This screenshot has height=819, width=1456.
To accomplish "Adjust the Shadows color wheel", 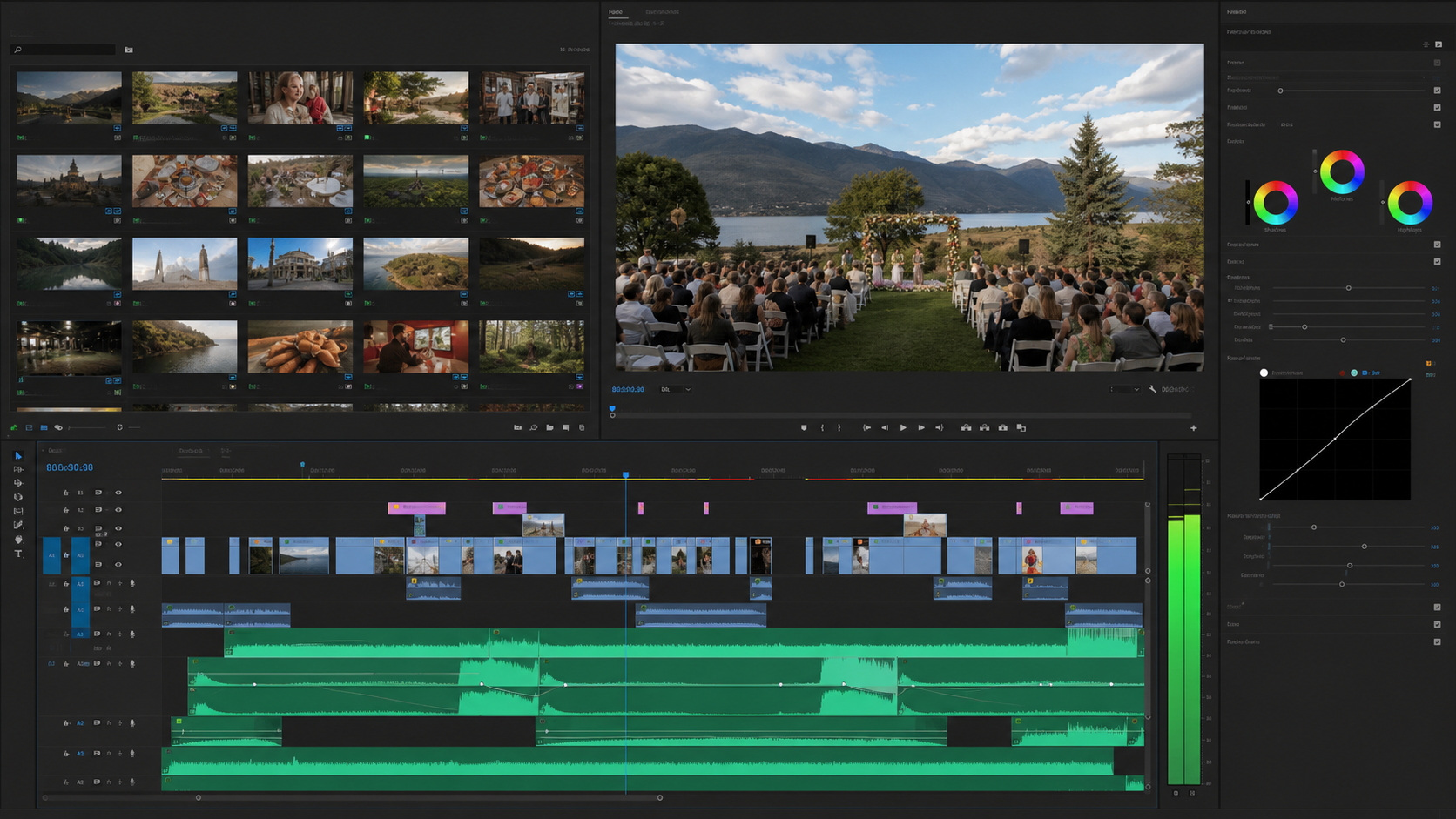I will point(1276,202).
